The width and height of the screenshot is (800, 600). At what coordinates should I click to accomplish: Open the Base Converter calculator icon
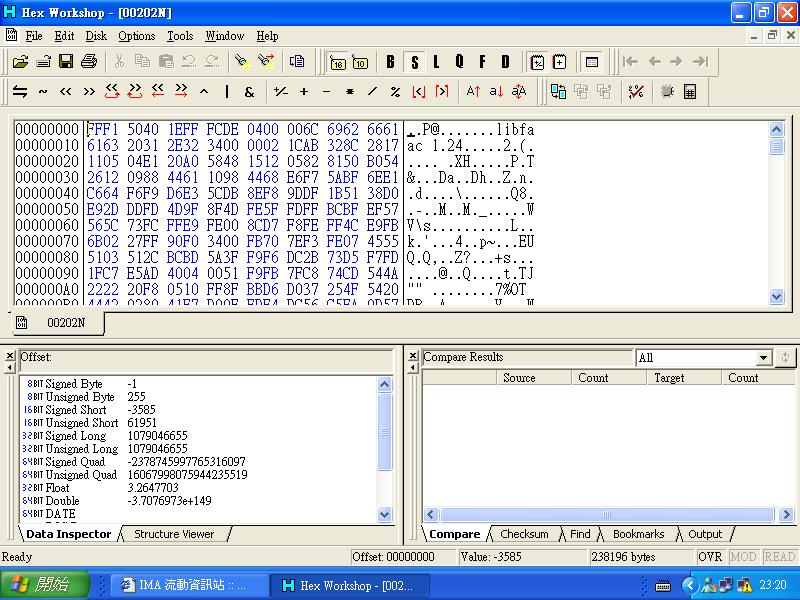tap(690, 92)
